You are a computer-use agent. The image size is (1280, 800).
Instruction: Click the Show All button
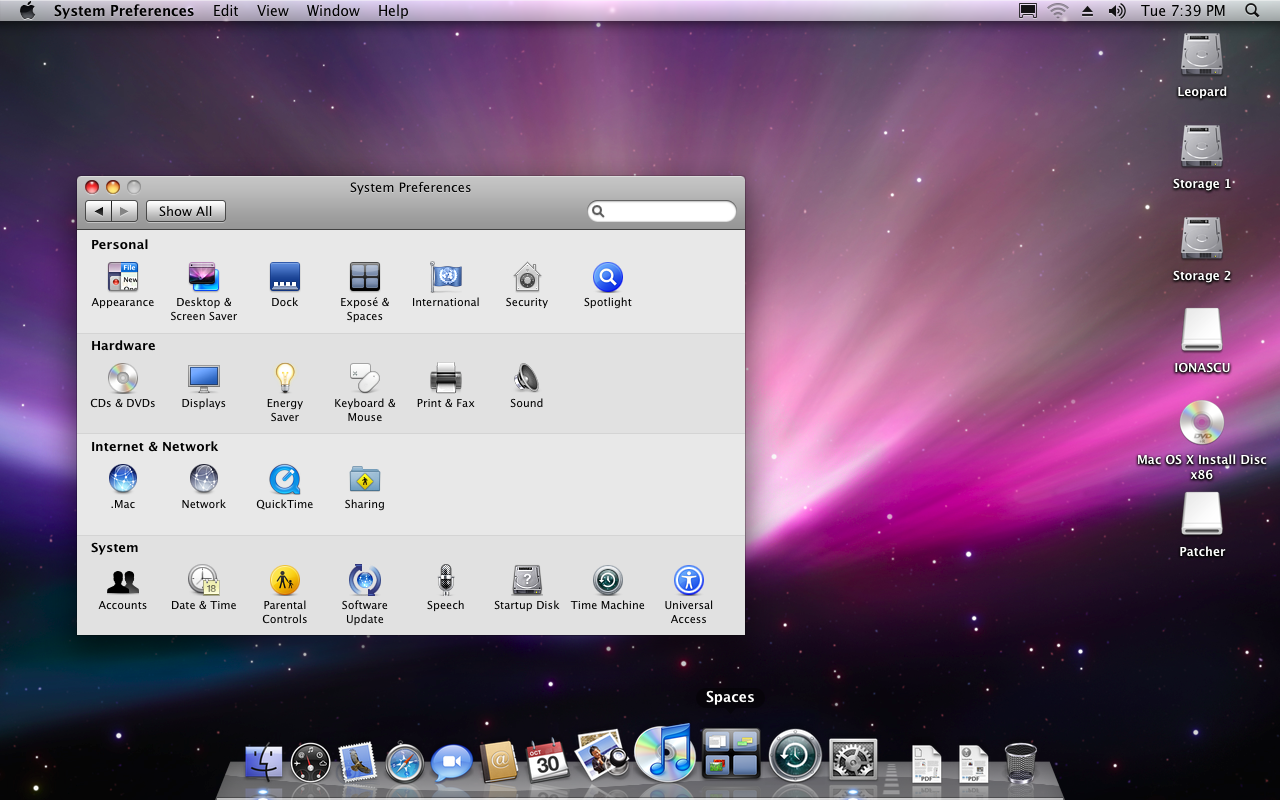click(185, 211)
